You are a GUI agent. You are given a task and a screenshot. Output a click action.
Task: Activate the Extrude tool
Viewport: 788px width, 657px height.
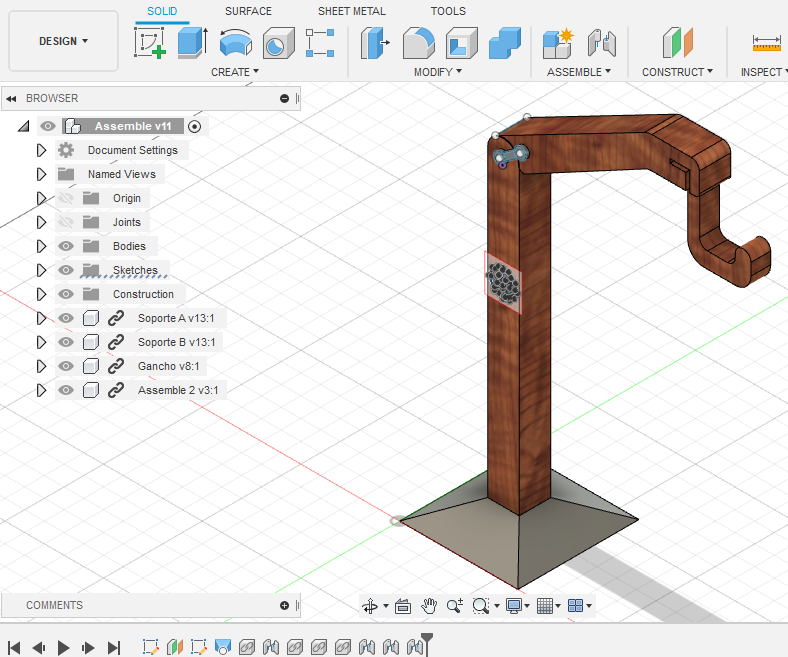click(191, 43)
